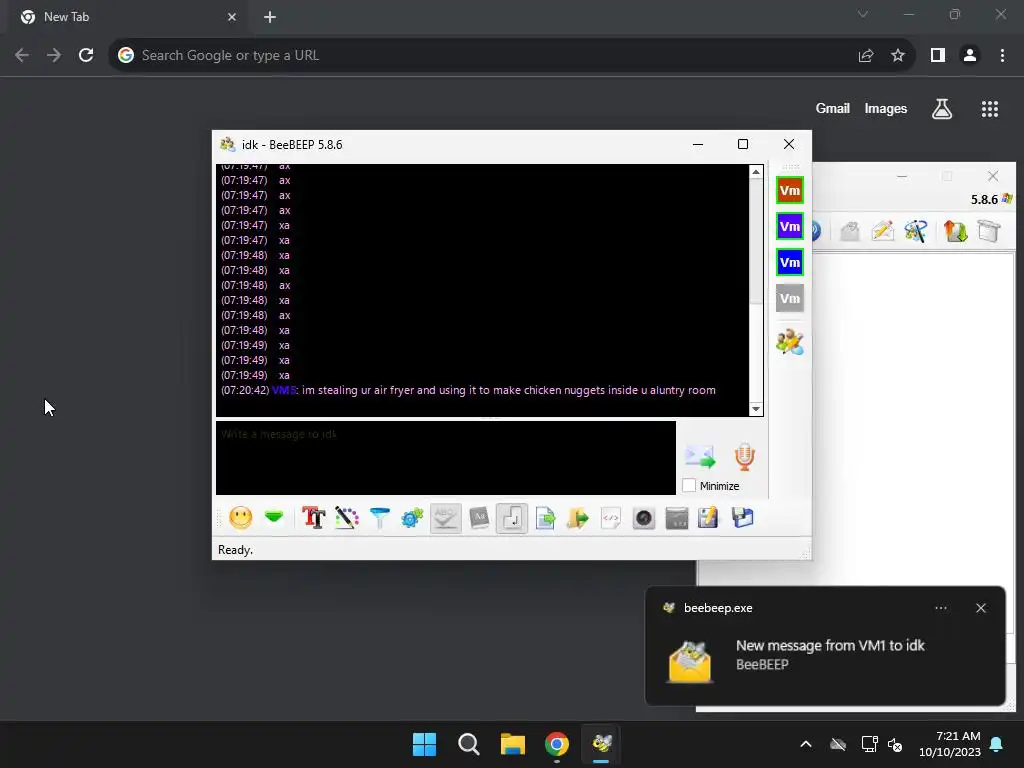Click the gray envelope icon in back window

click(849, 231)
